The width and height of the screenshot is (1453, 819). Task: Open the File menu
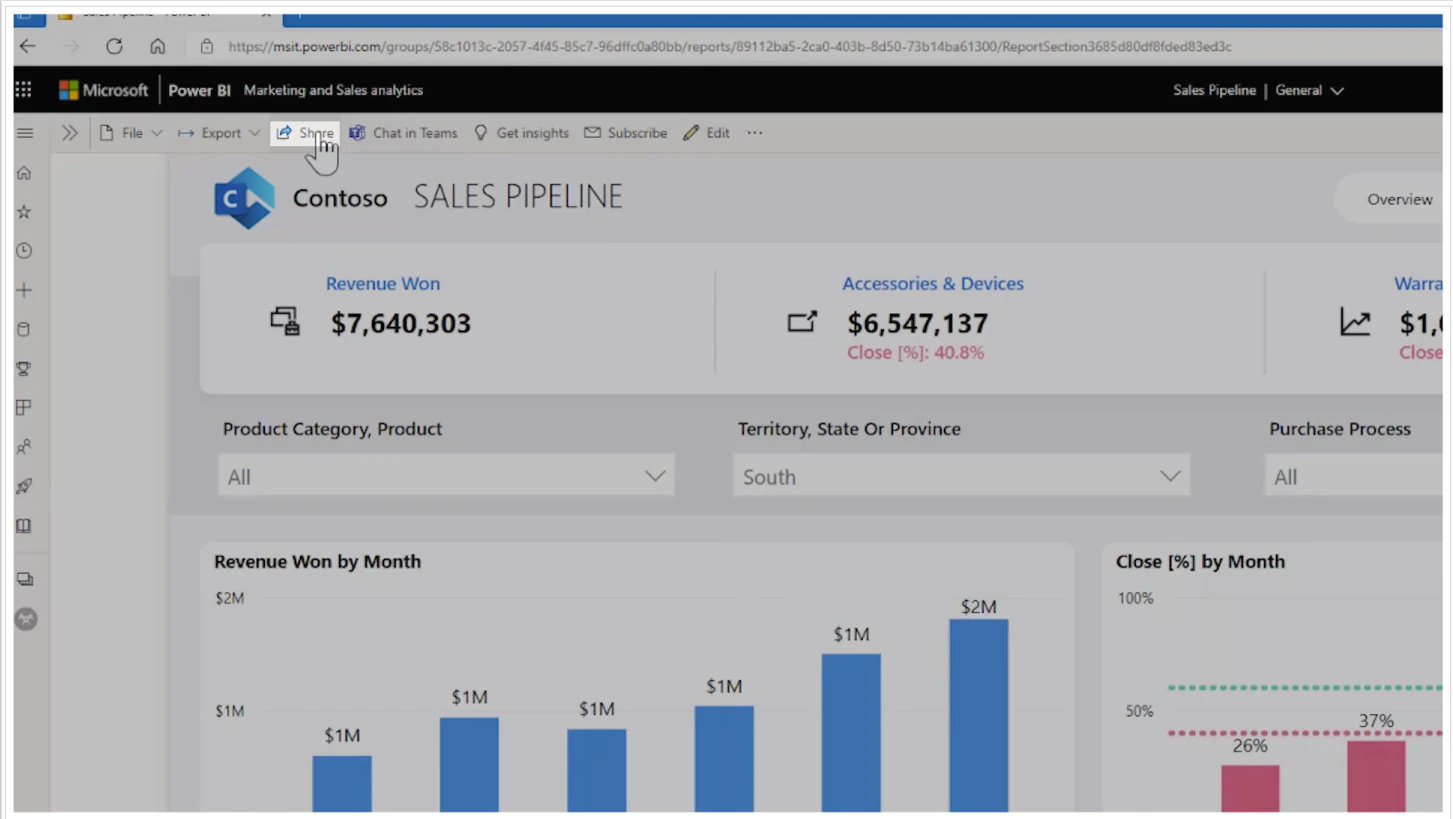(130, 133)
